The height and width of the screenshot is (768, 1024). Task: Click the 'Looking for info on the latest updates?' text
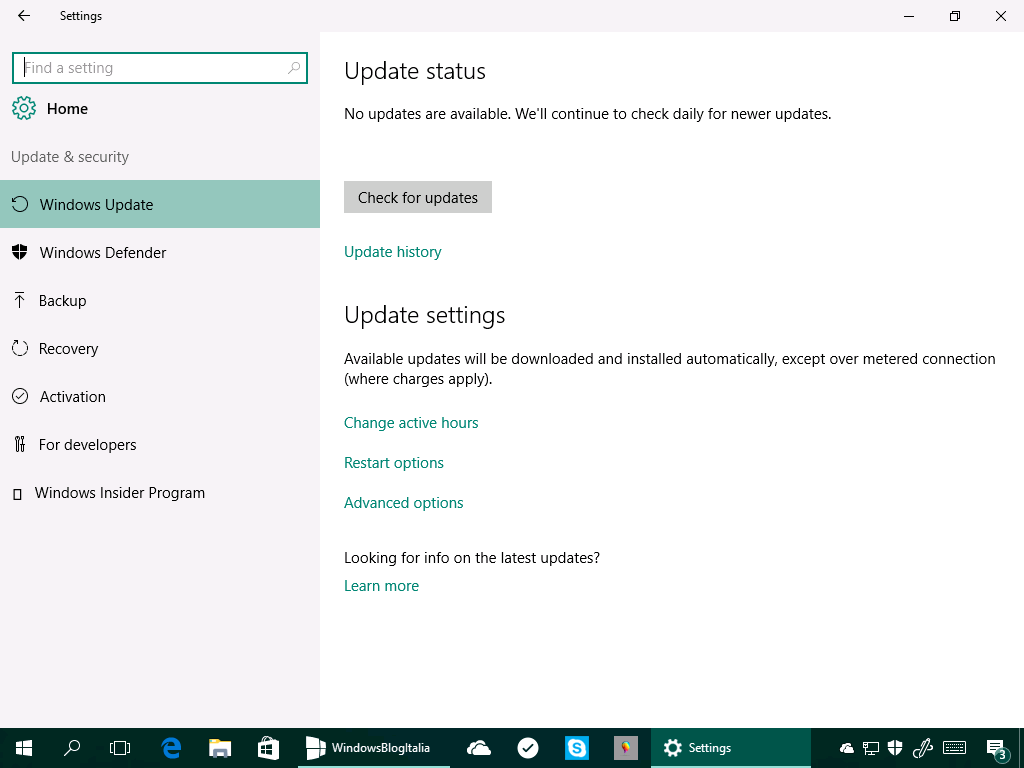(x=472, y=558)
